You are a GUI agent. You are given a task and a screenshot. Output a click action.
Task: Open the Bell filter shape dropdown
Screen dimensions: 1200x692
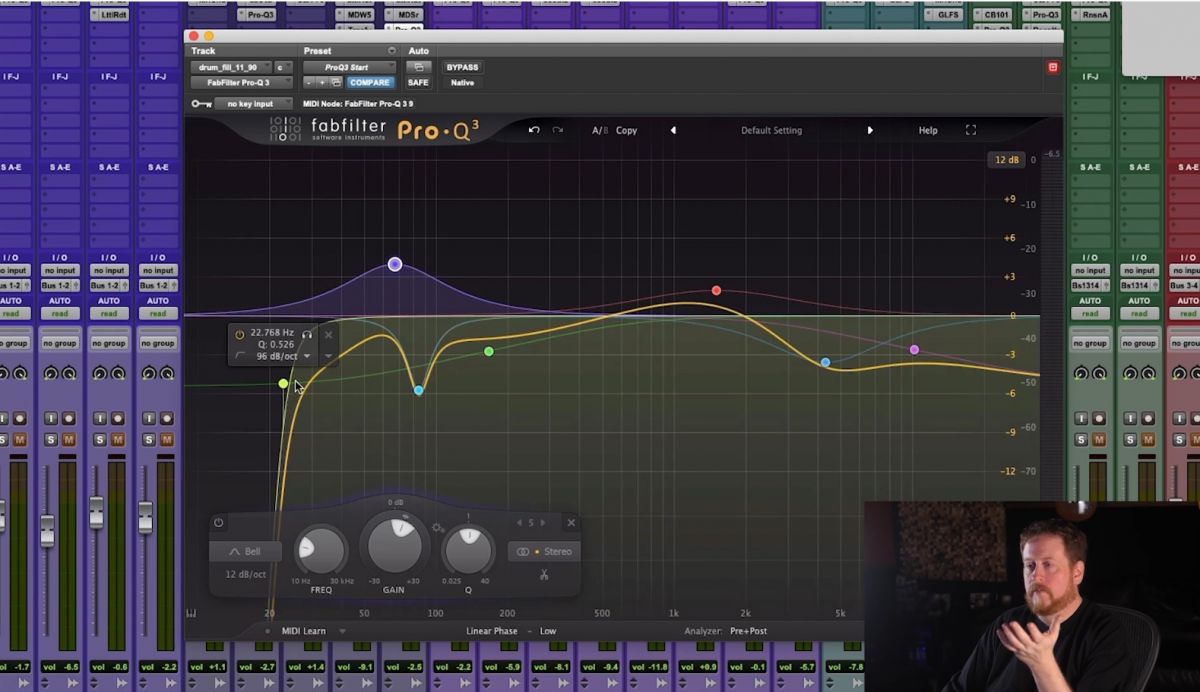pyautogui.click(x=244, y=551)
